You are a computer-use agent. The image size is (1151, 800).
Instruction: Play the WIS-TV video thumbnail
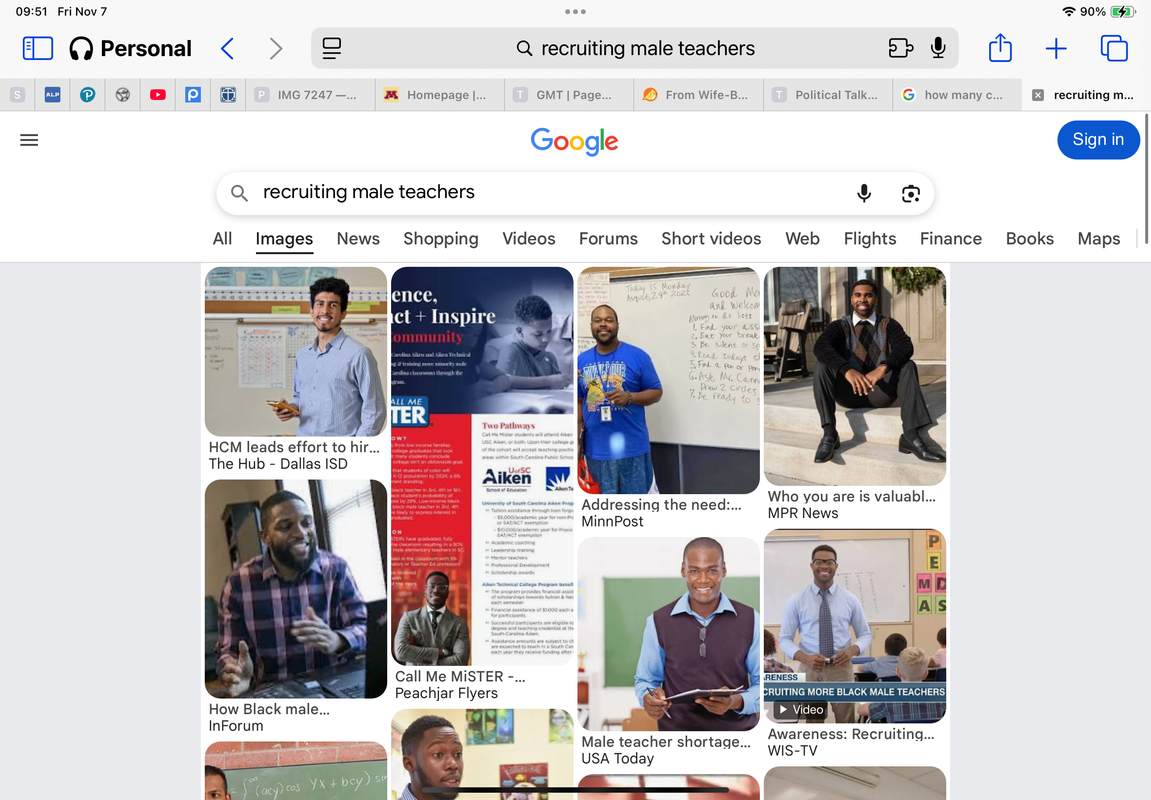pyautogui.click(x=854, y=626)
